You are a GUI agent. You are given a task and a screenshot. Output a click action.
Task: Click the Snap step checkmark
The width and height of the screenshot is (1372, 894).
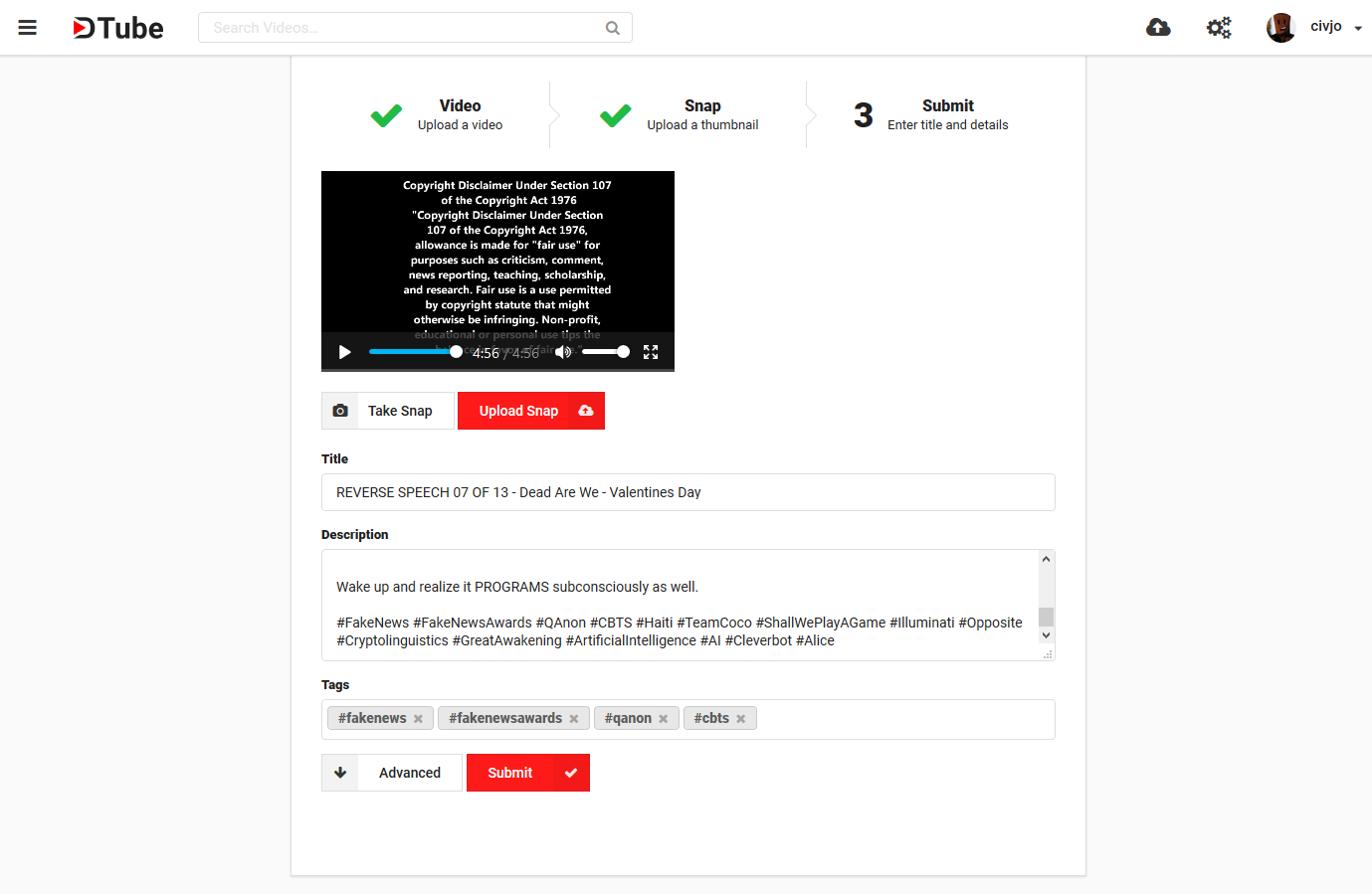[x=615, y=114]
